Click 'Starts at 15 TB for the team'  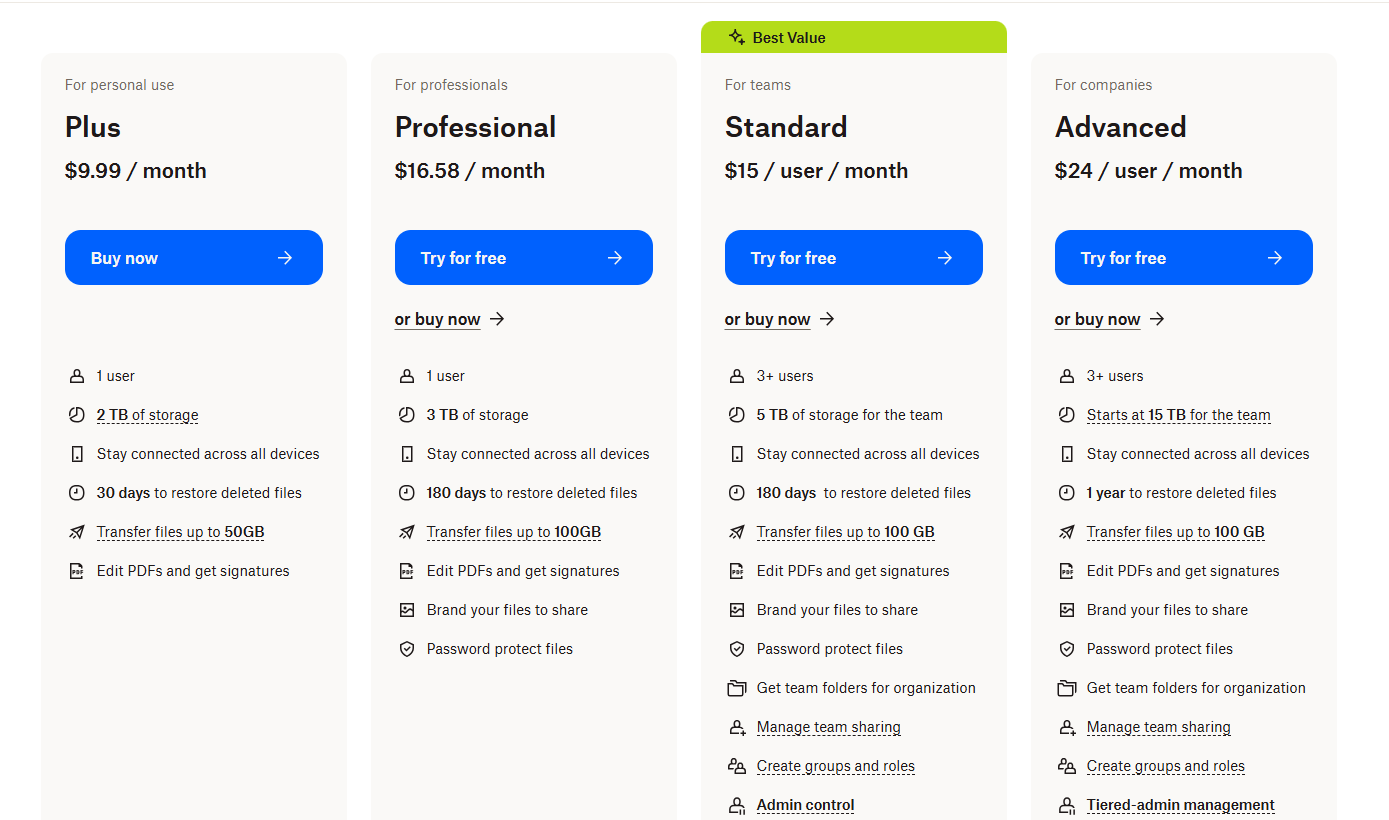[1179, 415]
